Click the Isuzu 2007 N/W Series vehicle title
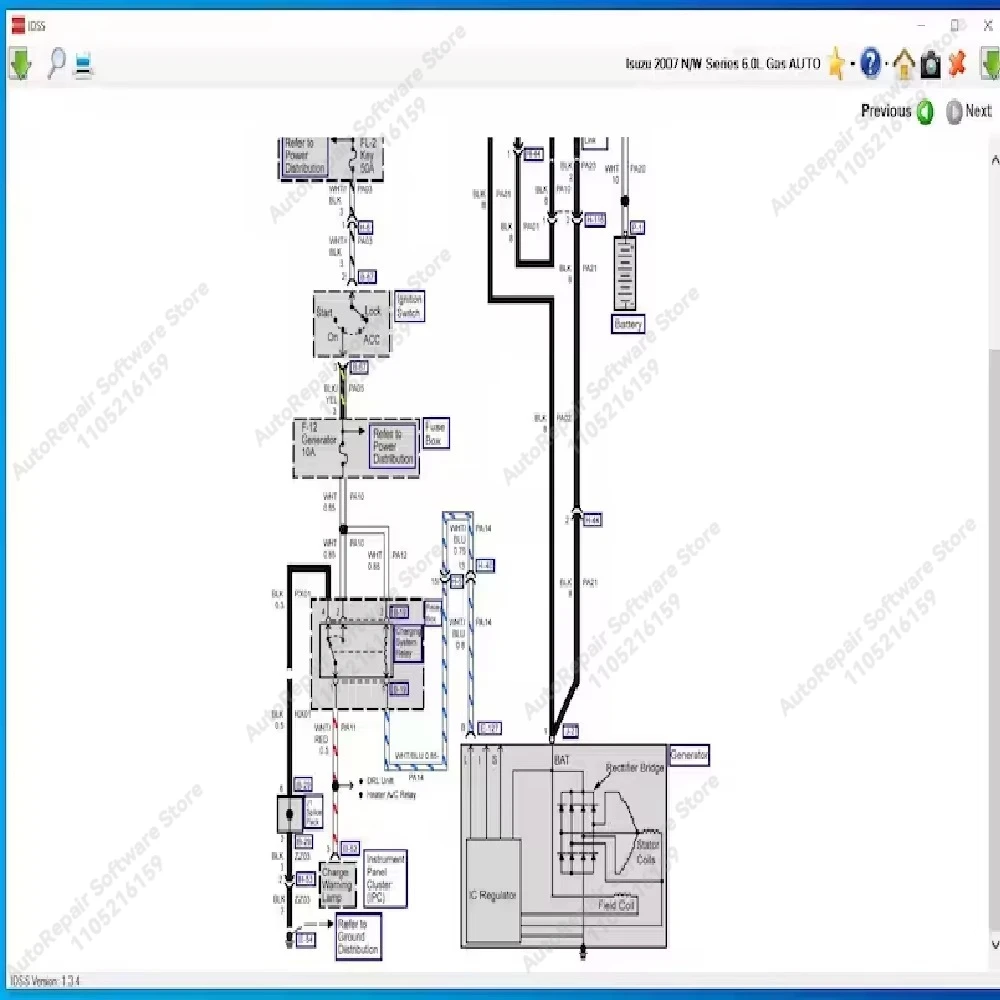 coord(723,64)
